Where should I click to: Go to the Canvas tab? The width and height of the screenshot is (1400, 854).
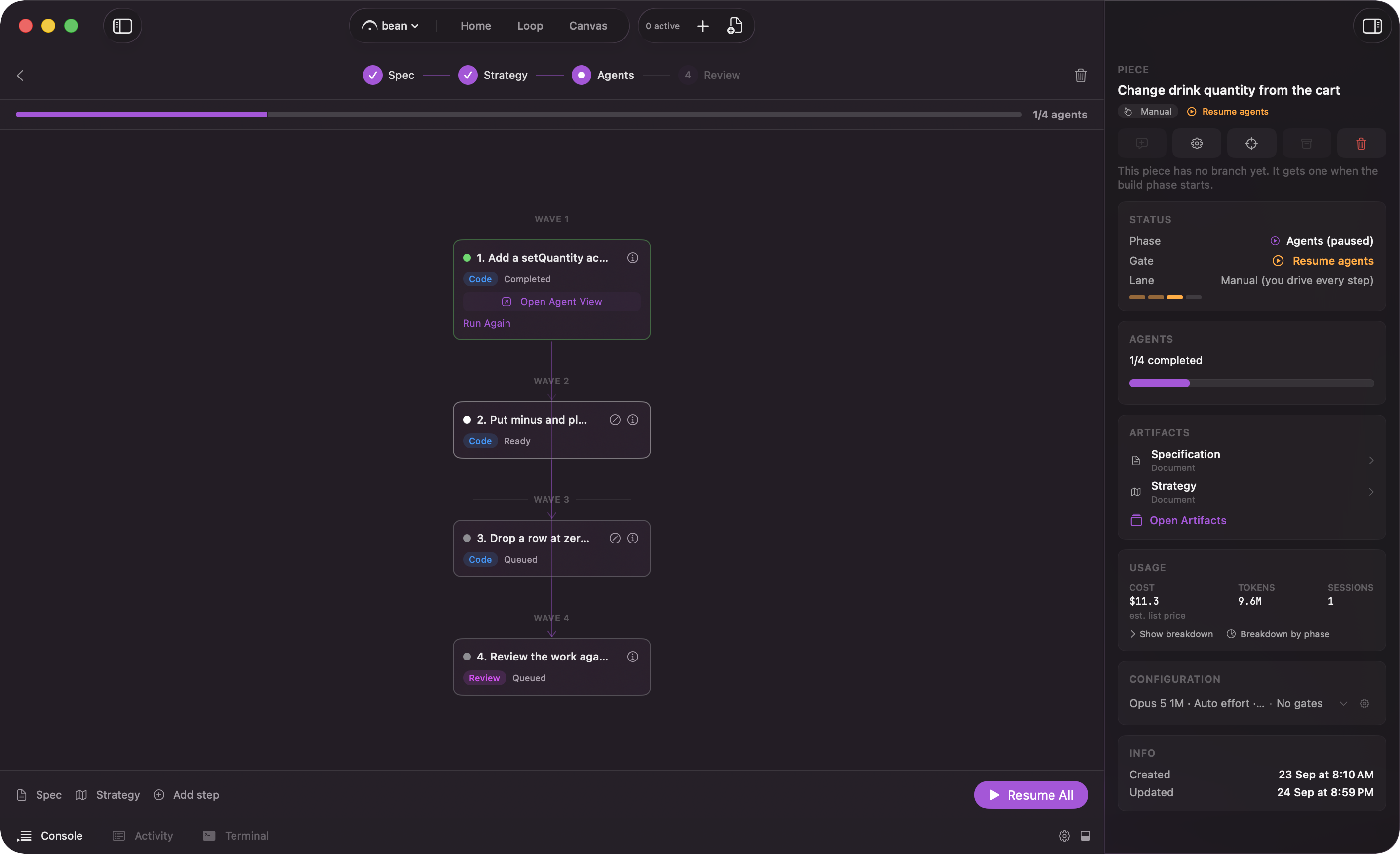(588, 26)
